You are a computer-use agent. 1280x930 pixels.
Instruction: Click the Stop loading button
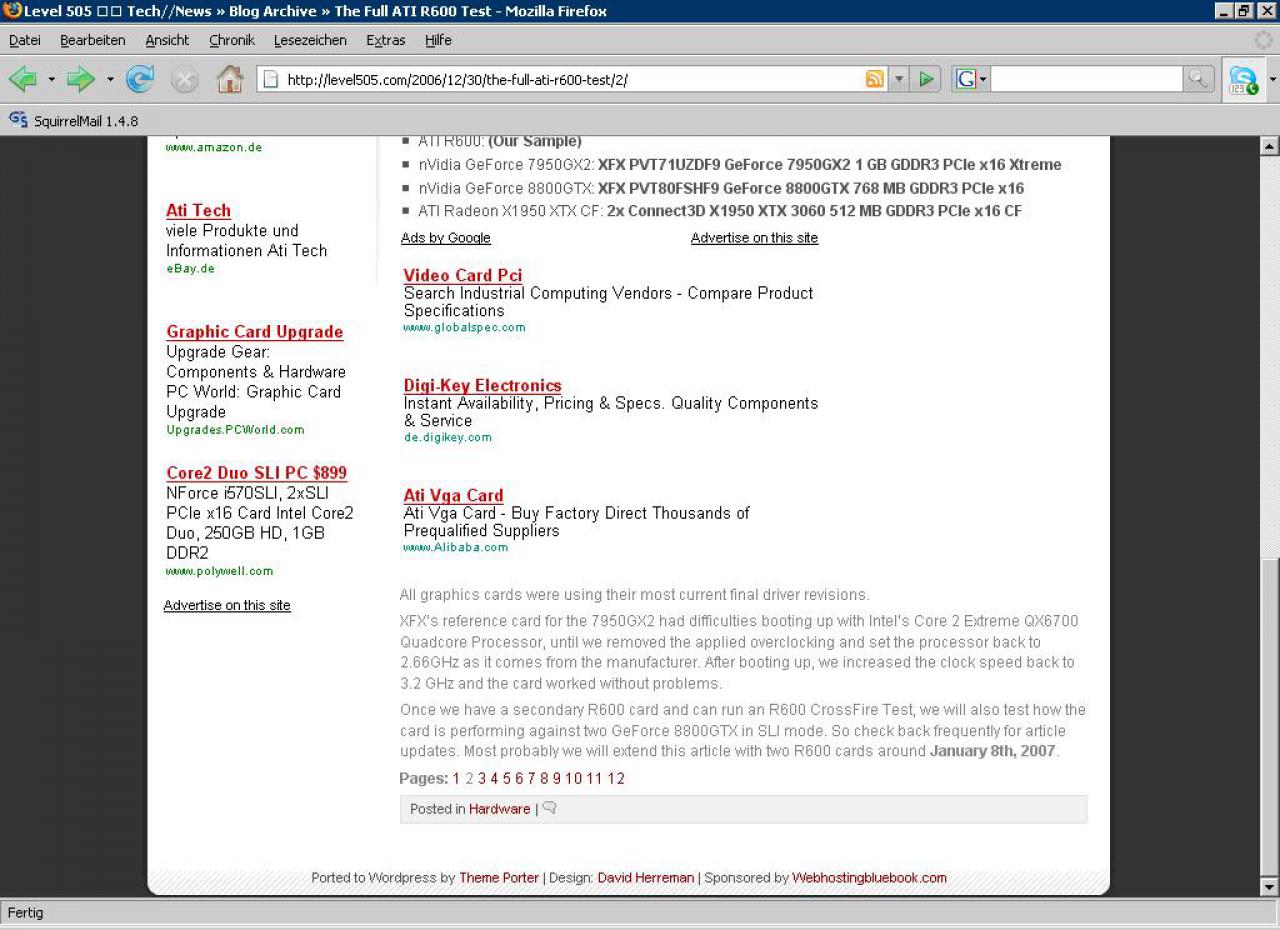point(185,79)
